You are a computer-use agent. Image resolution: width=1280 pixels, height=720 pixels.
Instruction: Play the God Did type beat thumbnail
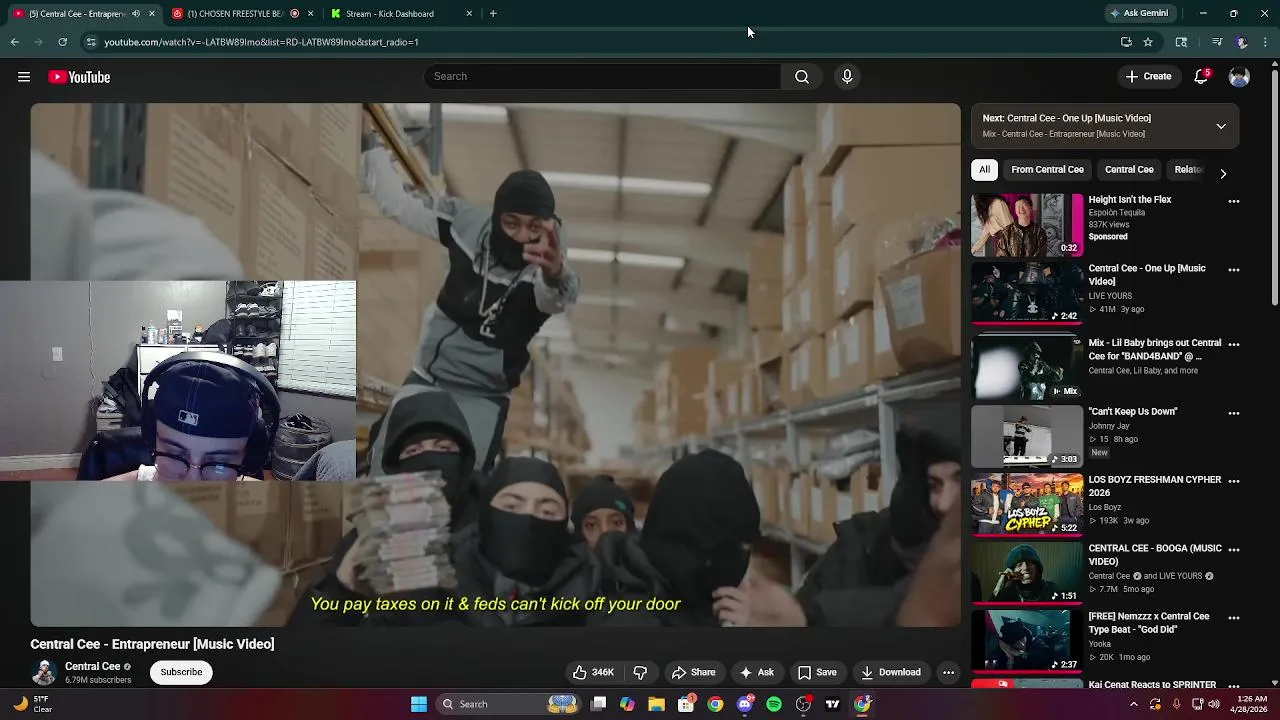[x=1027, y=642]
